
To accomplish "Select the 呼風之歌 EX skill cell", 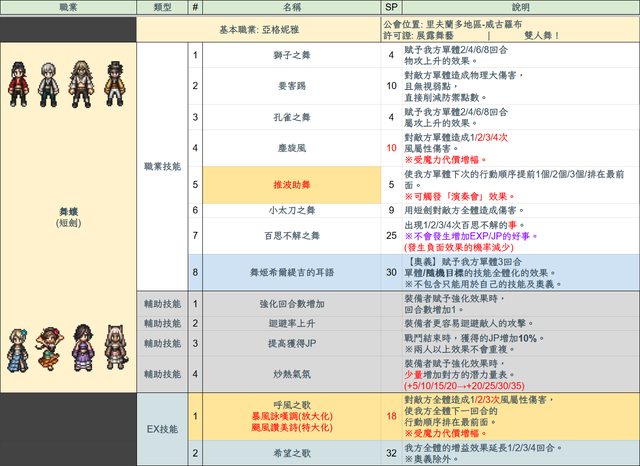I will point(293,415).
